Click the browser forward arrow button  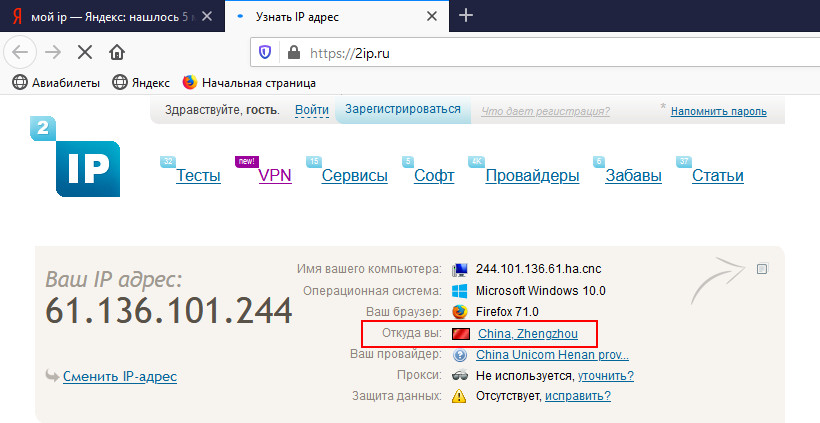53,52
